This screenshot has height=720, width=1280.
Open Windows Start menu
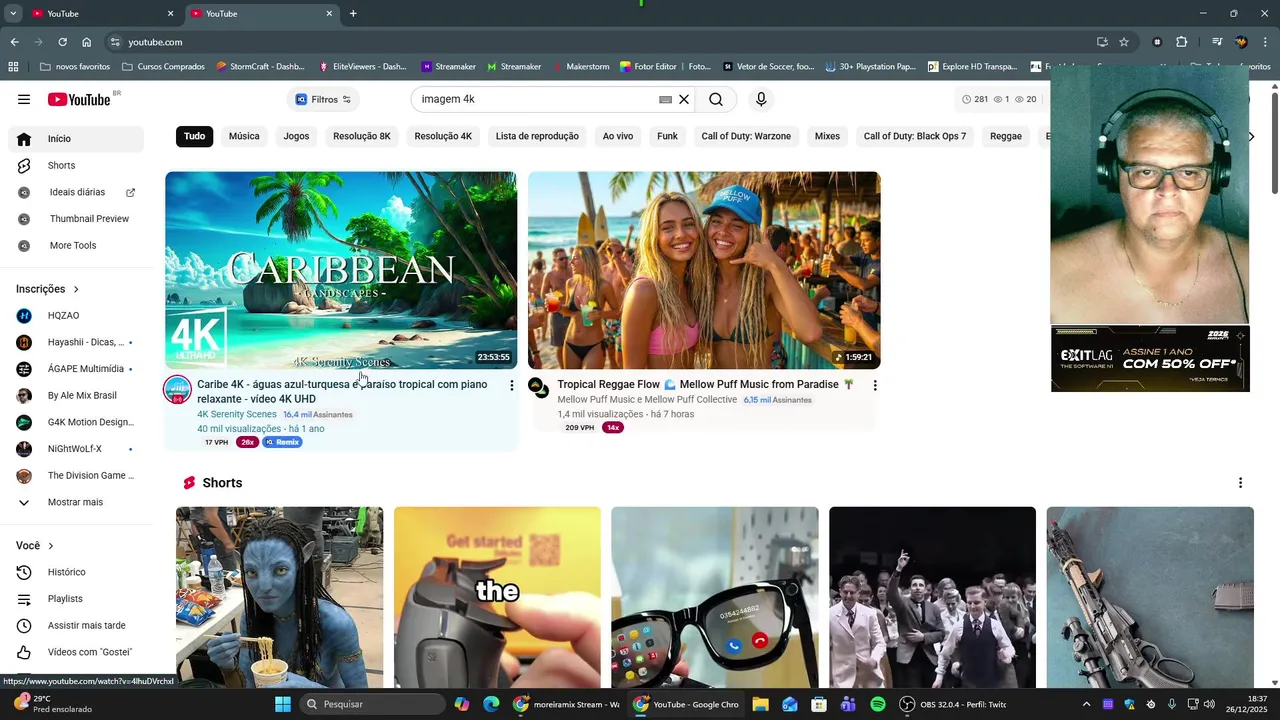[x=282, y=704]
